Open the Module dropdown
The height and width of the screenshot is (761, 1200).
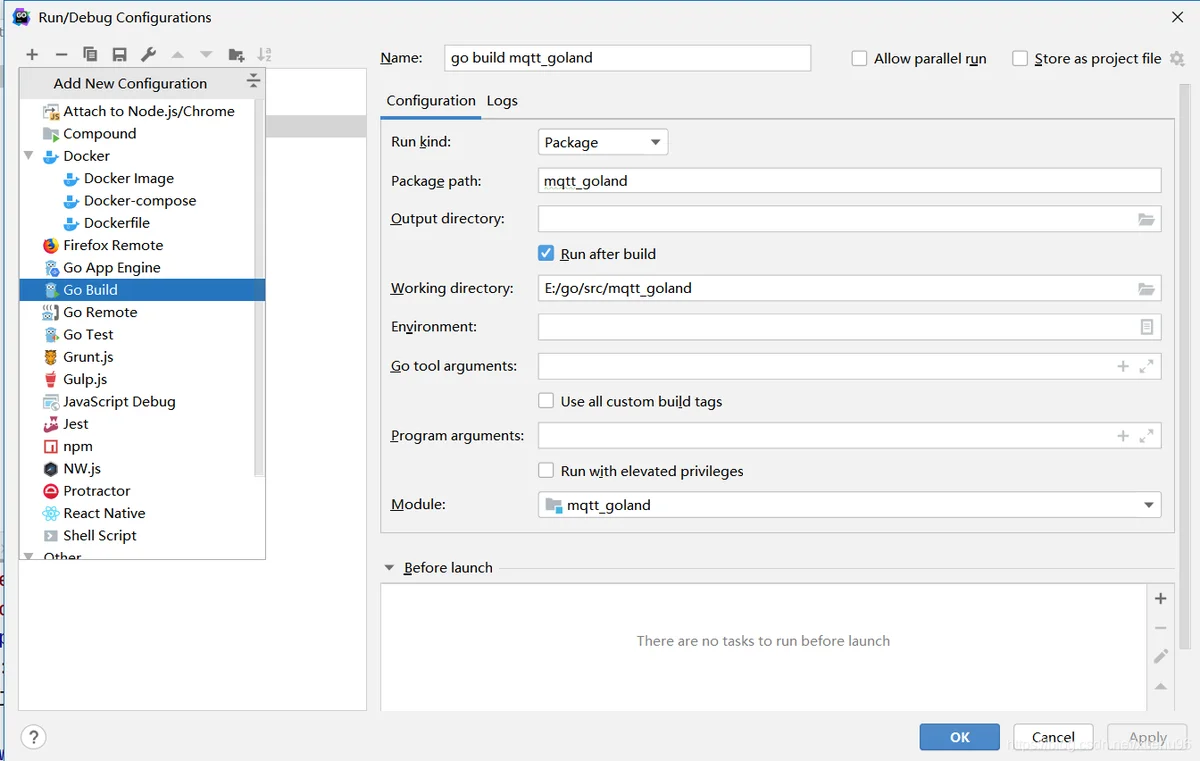pyautogui.click(x=849, y=505)
